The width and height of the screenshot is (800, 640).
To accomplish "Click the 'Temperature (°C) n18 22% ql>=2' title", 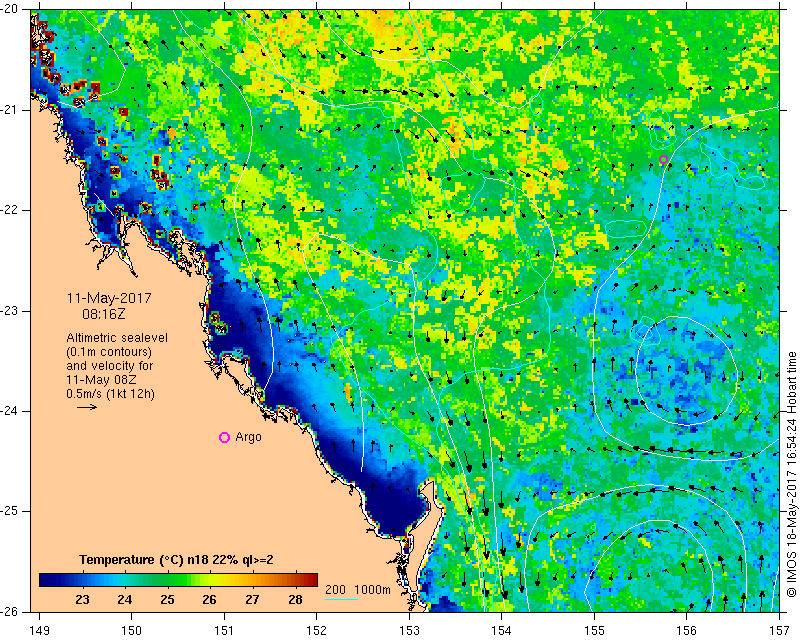I will point(177,560).
